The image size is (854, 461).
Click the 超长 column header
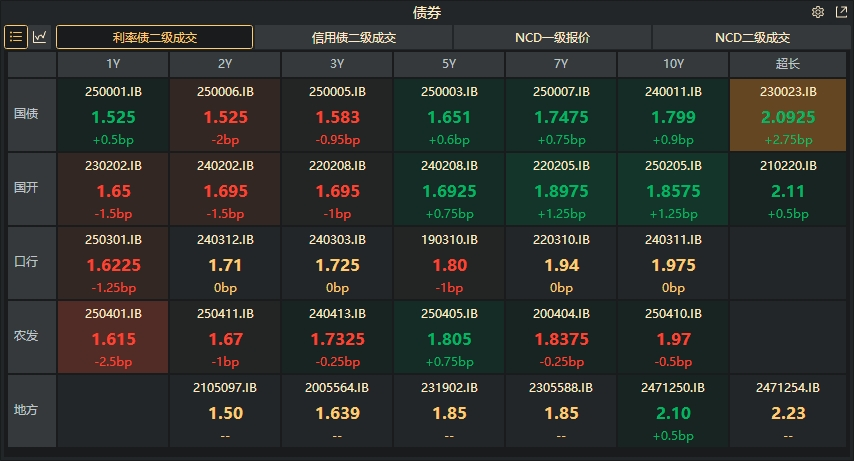coord(787,64)
